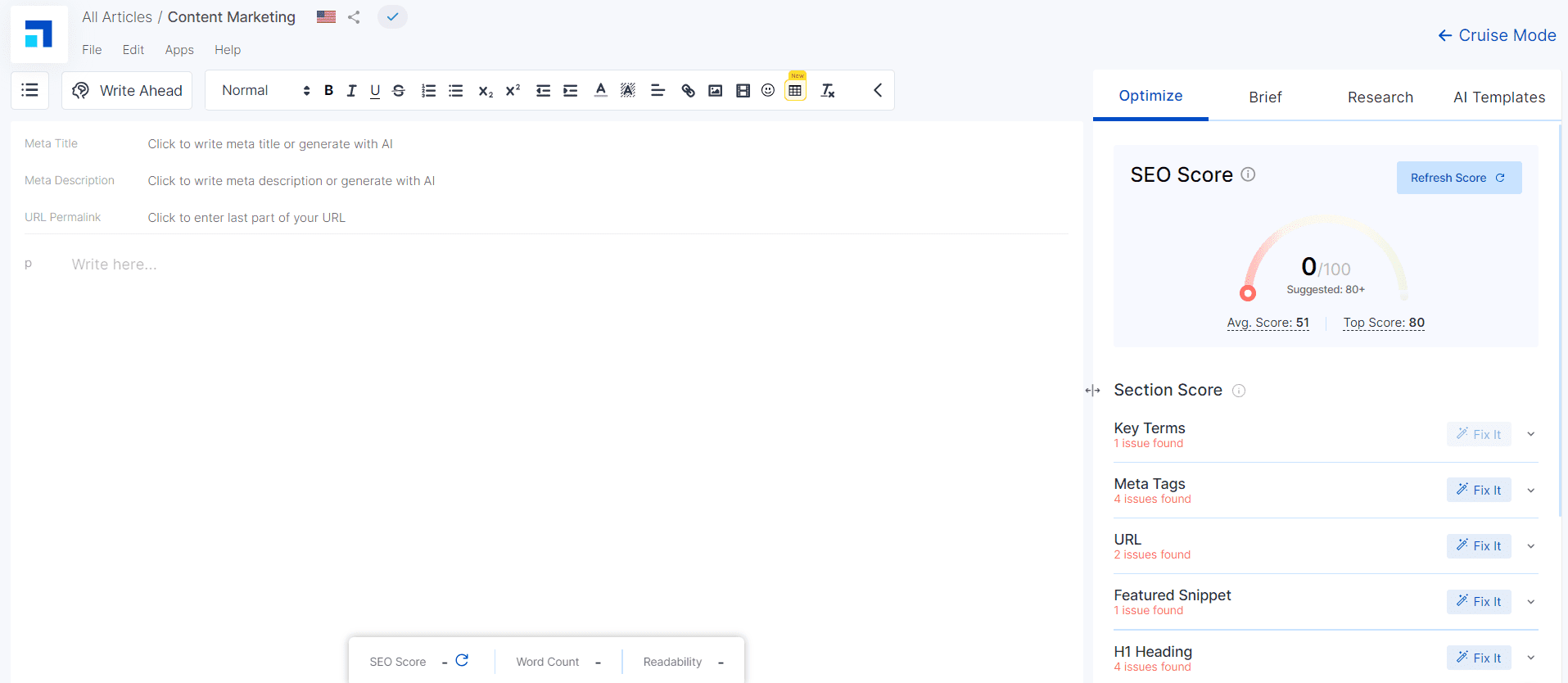
Task: Apply superscript formatting
Action: click(x=513, y=91)
